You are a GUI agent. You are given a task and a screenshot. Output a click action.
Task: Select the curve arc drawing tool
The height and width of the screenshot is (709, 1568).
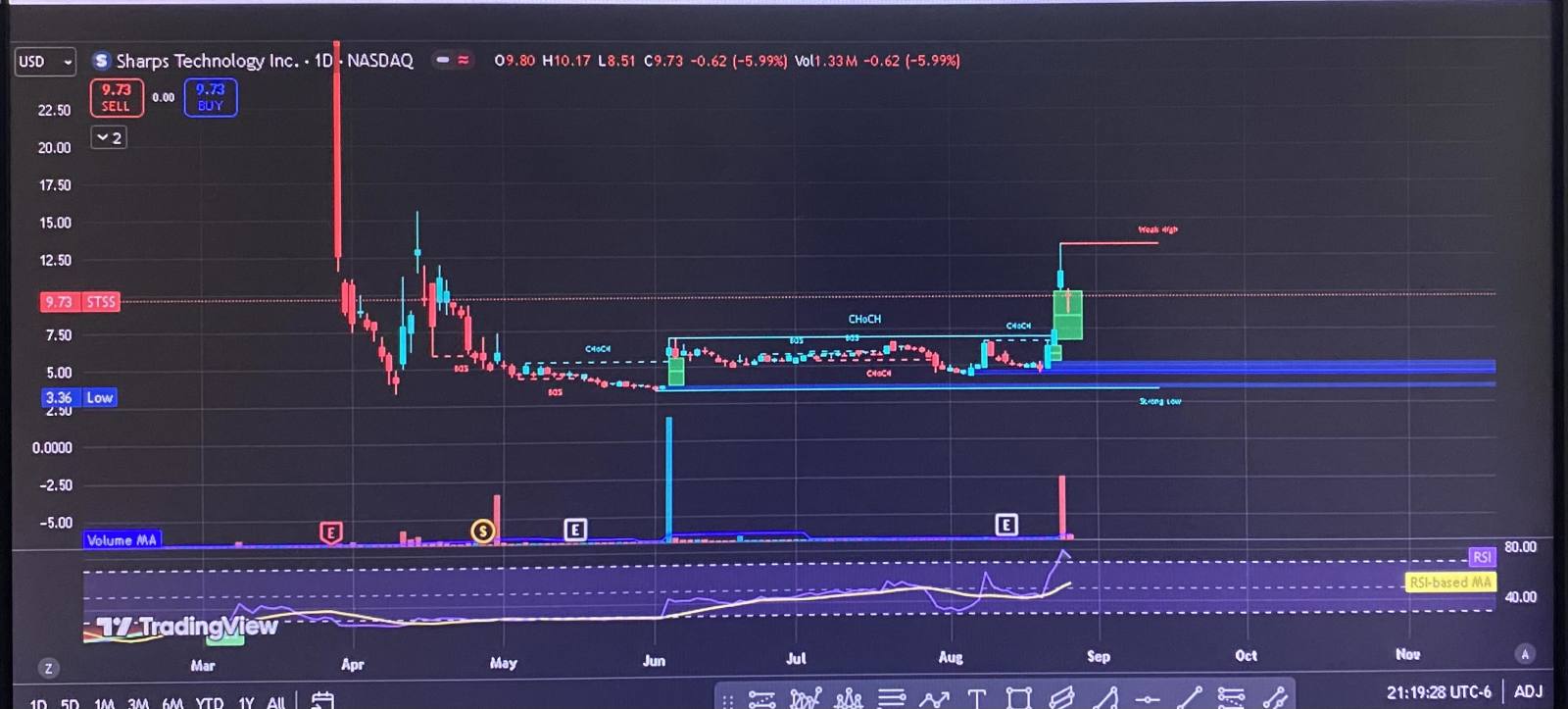(1105, 697)
